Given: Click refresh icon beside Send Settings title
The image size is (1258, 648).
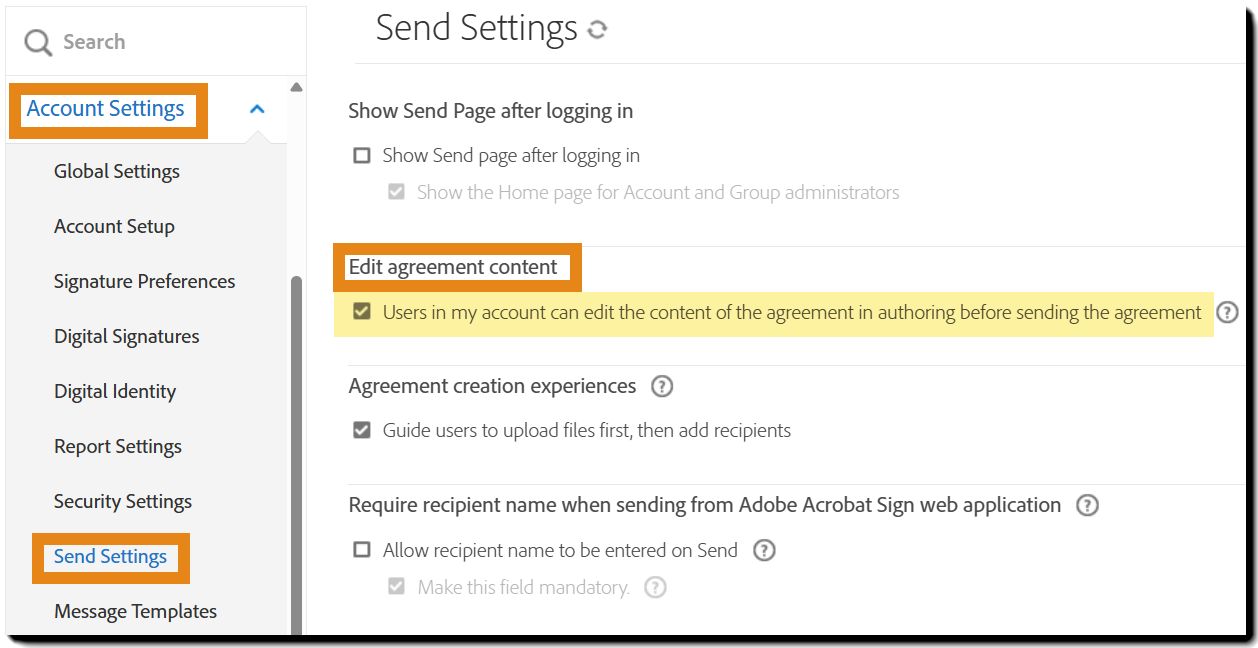Looking at the screenshot, I should click(597, 30).
